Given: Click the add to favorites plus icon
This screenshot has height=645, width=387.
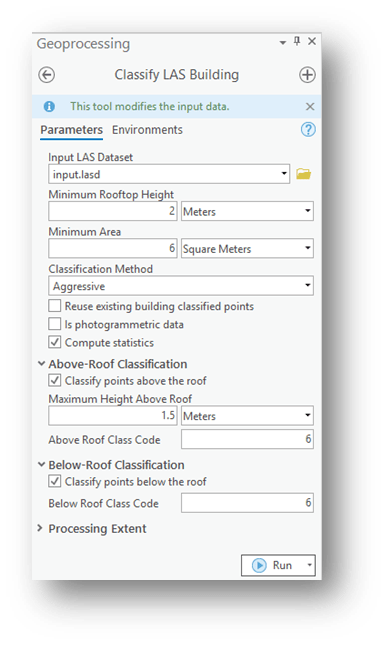Looking at the screenshot, I should pyautogui.click(x=307, y=75).
